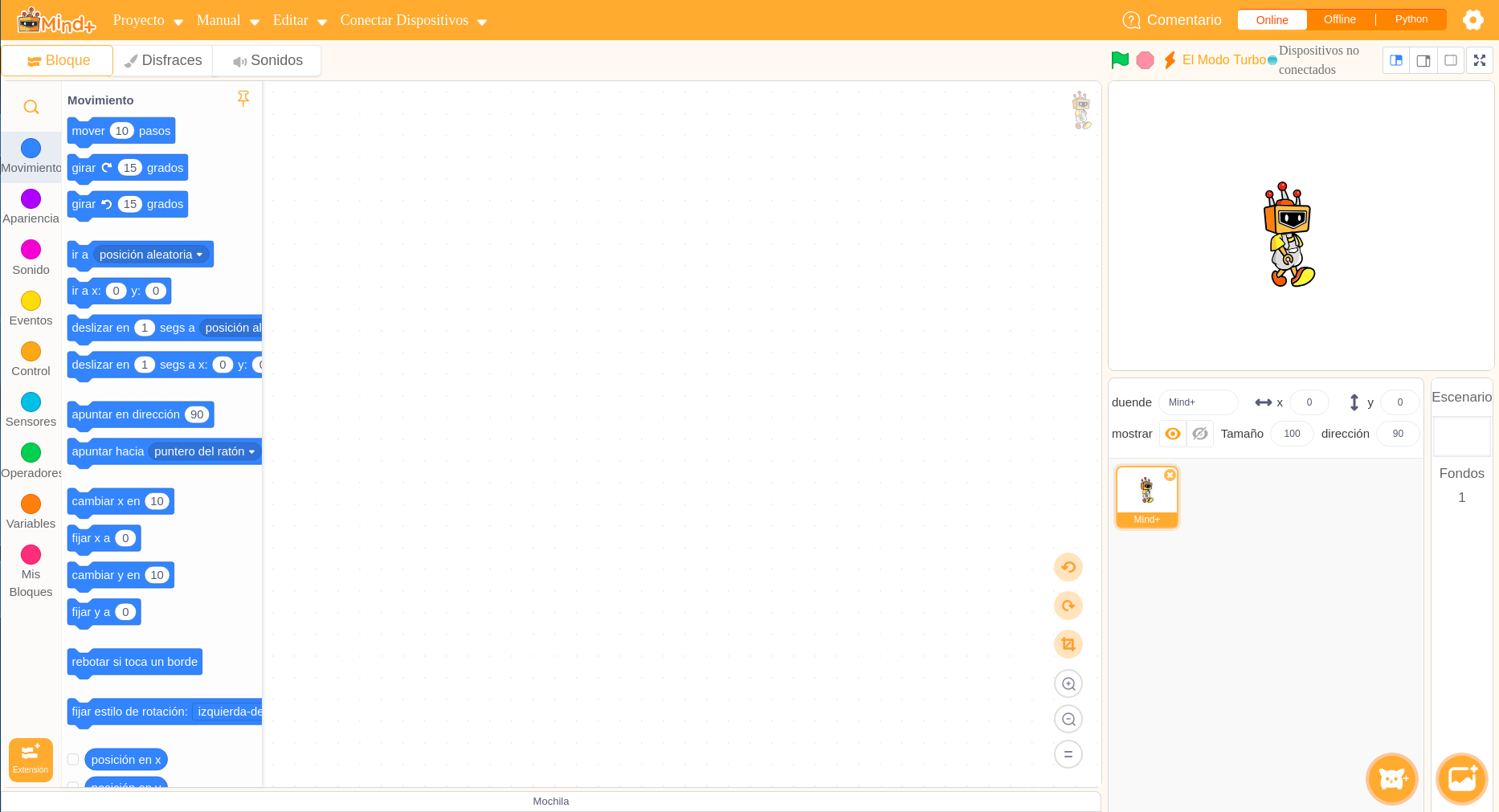Stop the program with the red stop icon
The height and width of the screenshot is (812, 1499).
tap(1146, 60)
